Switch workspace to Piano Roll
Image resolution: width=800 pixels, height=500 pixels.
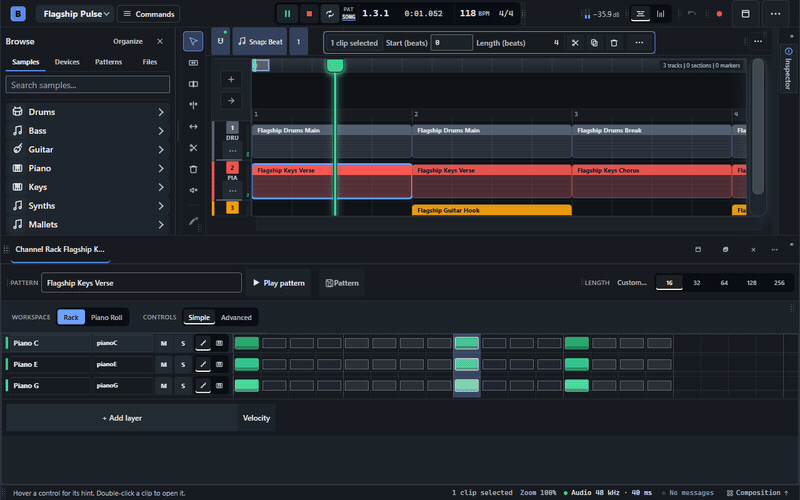pyautogui.click(x=107, y=317)
